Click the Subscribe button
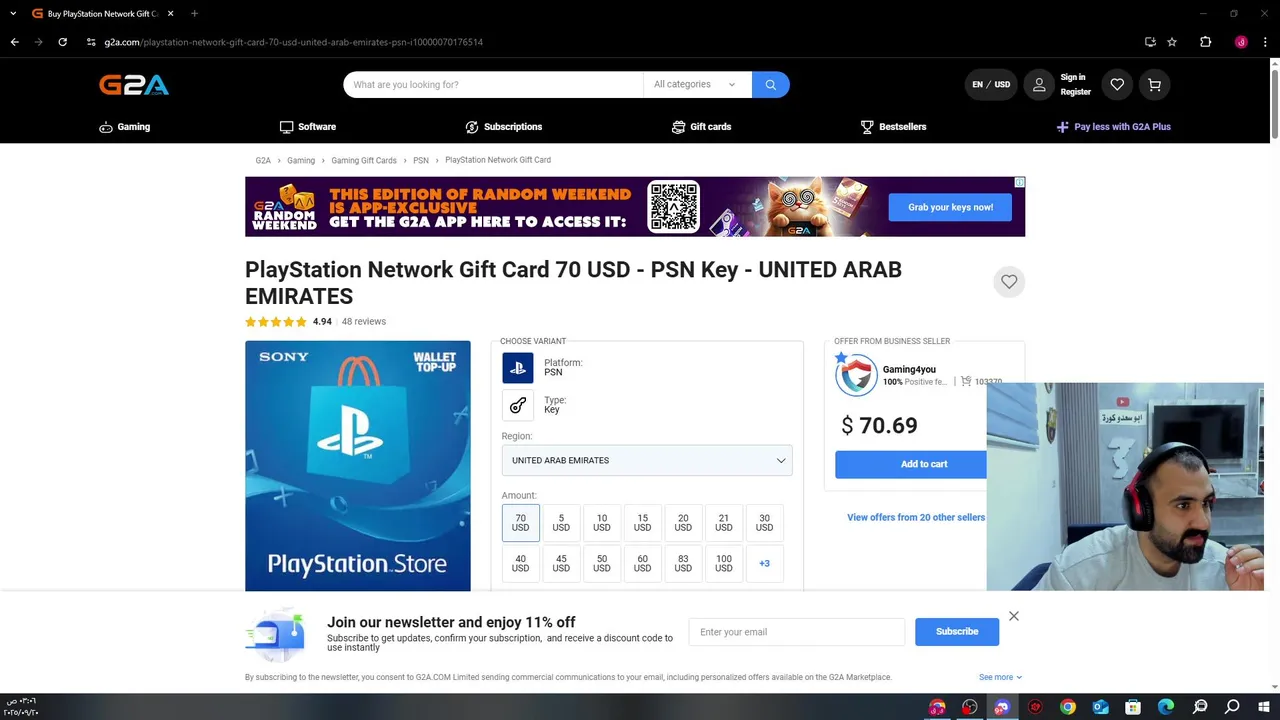Image resolution: width=1280 pixels, height=720 pixels. click(957, 632)
